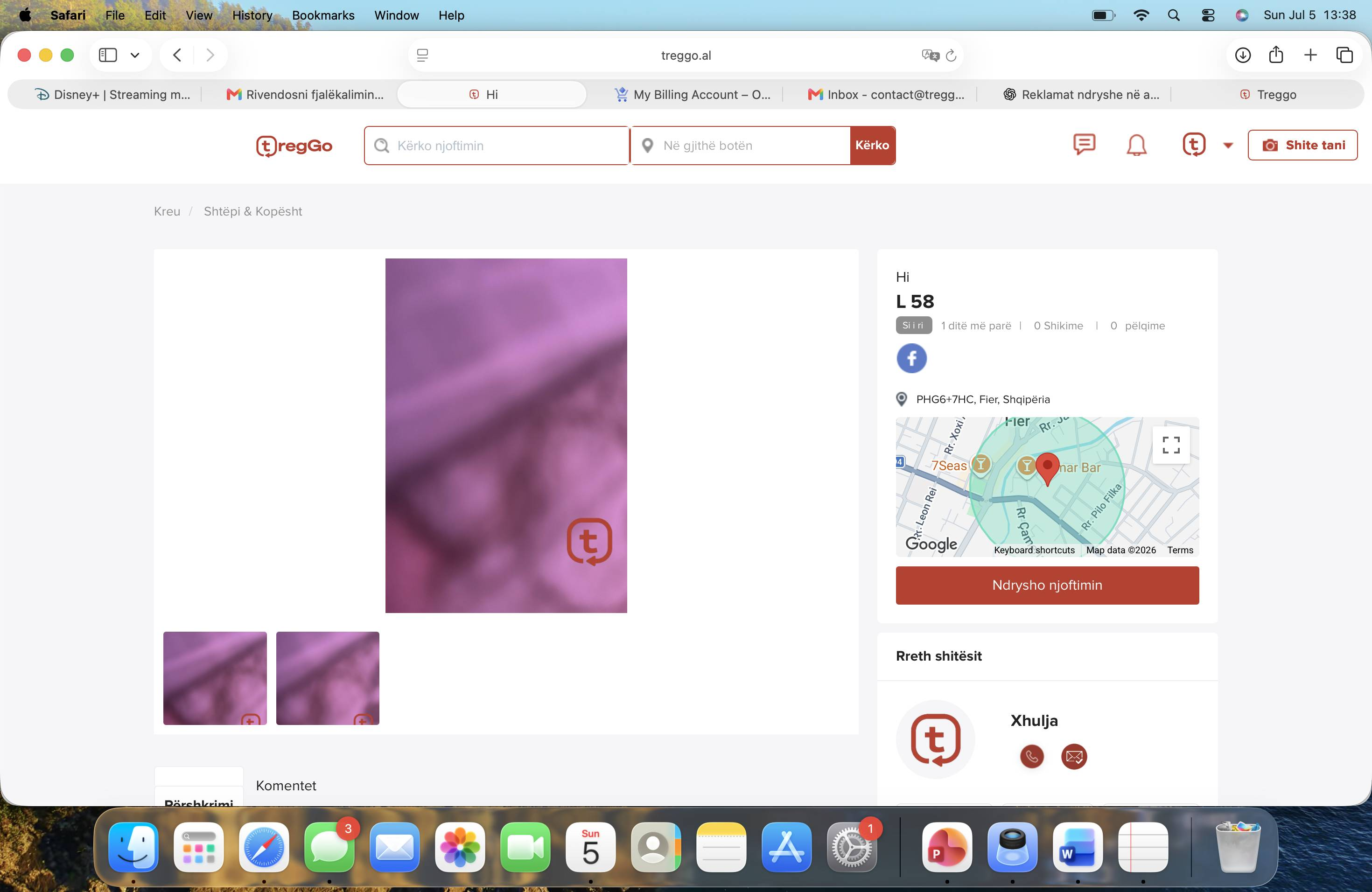
Task: Click the Safari translate icon
Action: [930, 56]
